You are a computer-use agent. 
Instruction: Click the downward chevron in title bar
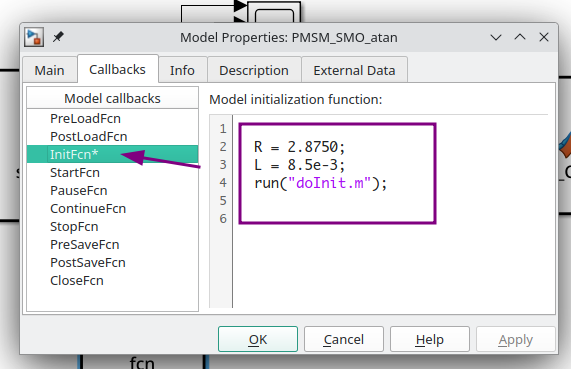(x=496, y=37)
